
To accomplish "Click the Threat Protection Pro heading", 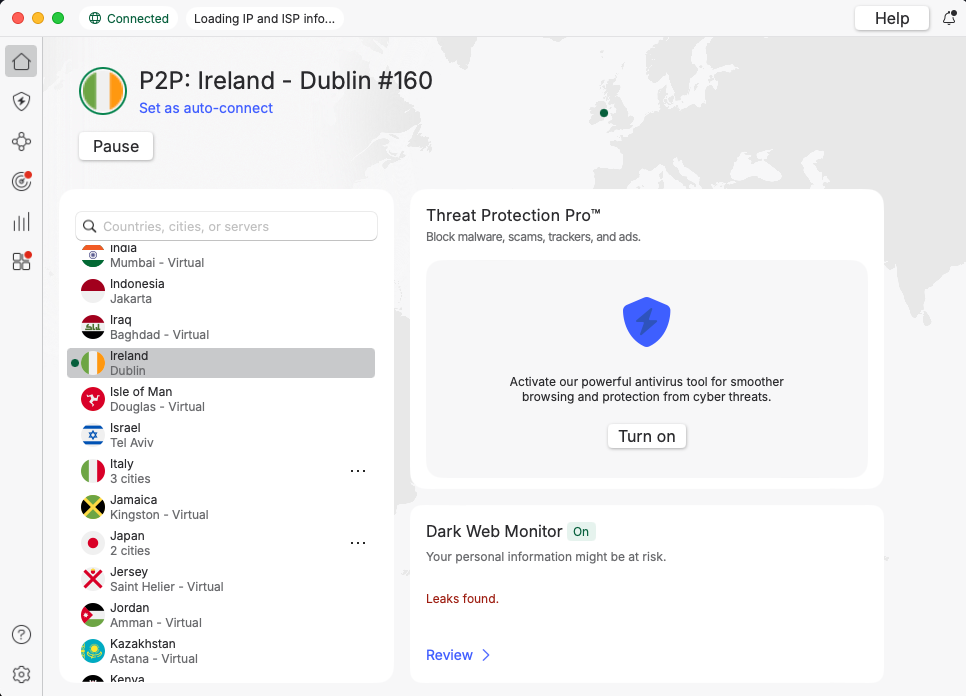I will coord(513,215).
